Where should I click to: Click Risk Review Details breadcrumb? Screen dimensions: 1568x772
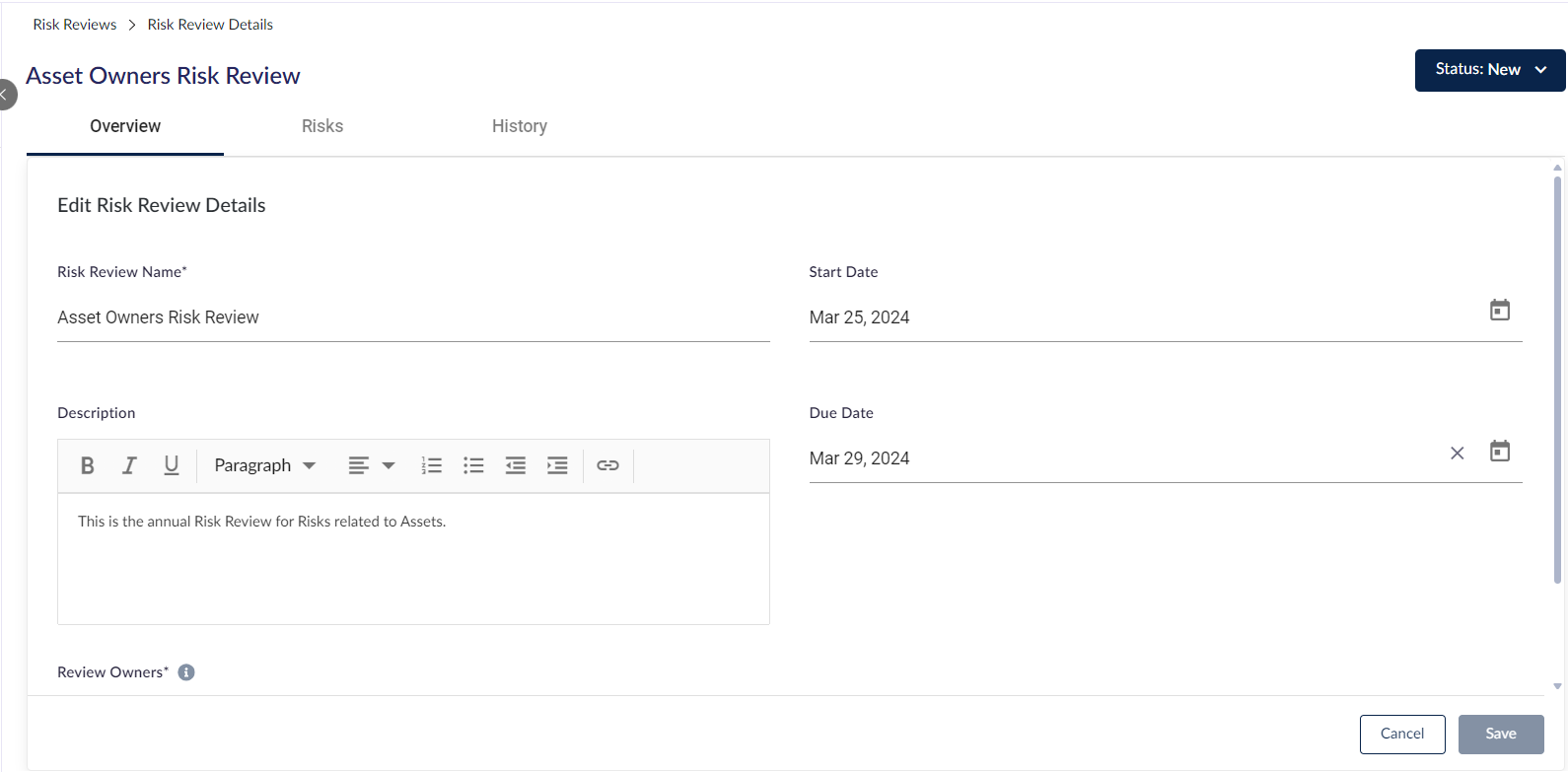coord(210,25)
